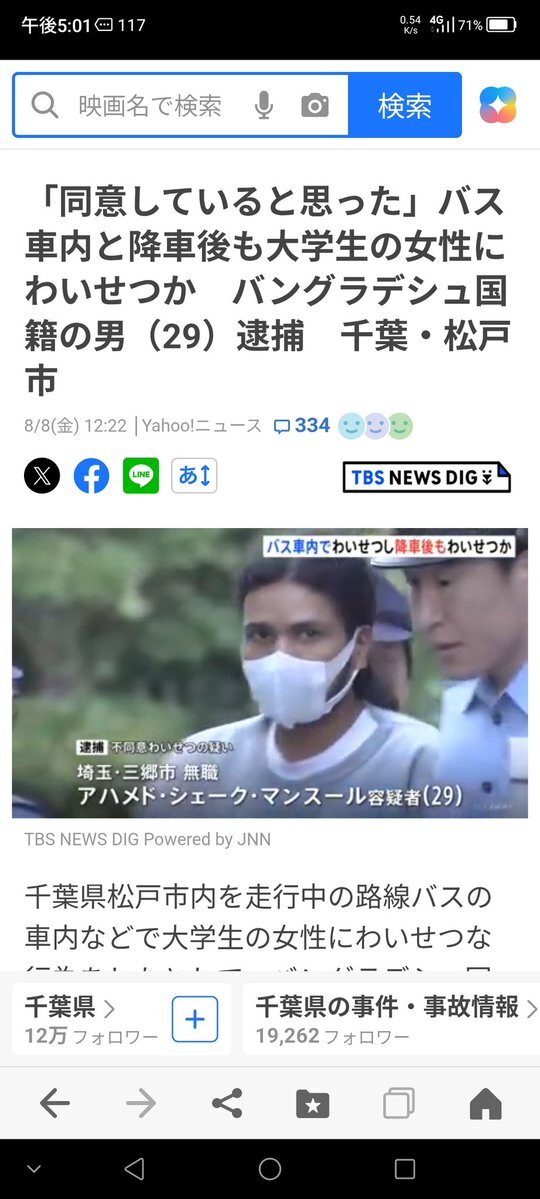
Task: Open the TBS NEWS DIG source link
Action: 427,477
